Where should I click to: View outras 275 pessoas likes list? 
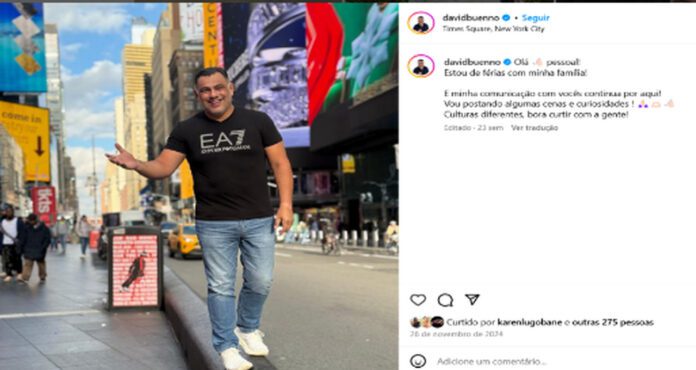click(613, 322)
